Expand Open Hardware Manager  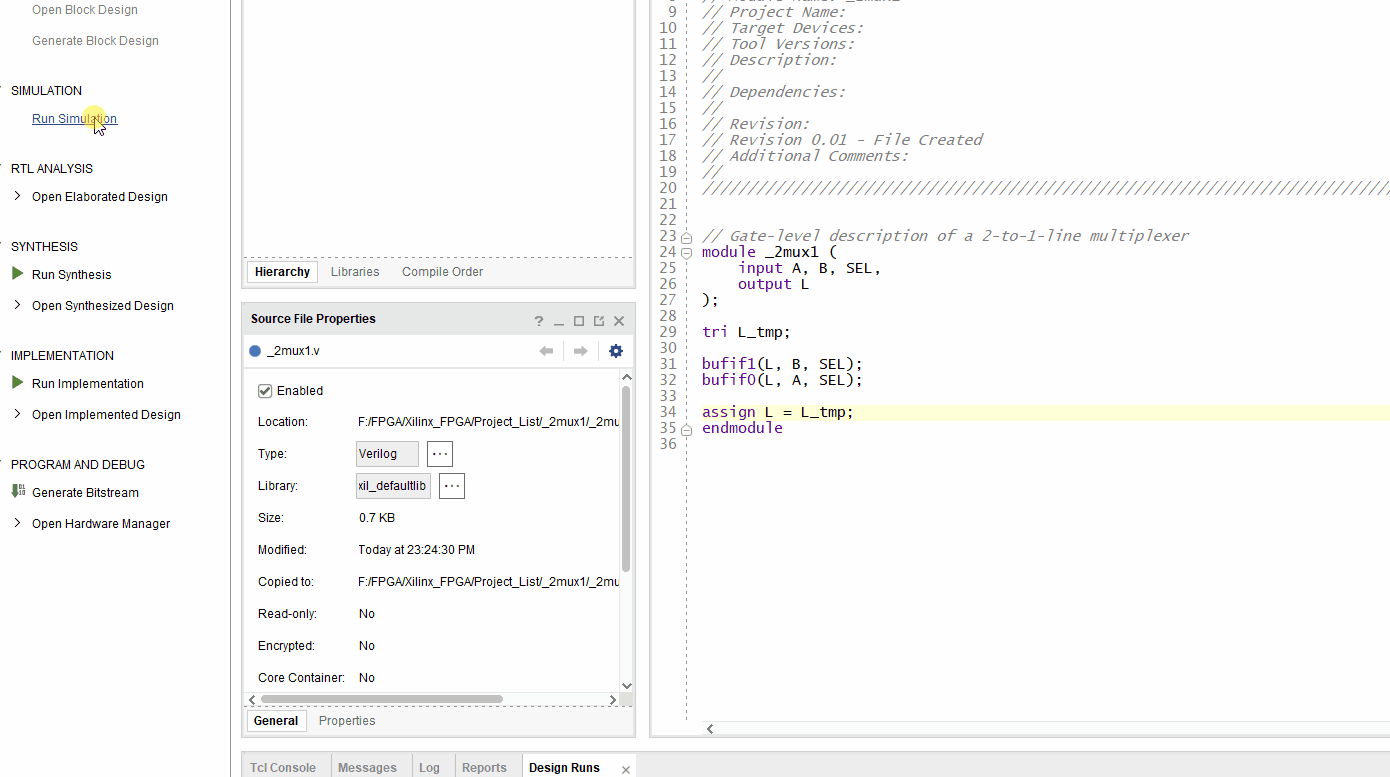coord(17,523)
